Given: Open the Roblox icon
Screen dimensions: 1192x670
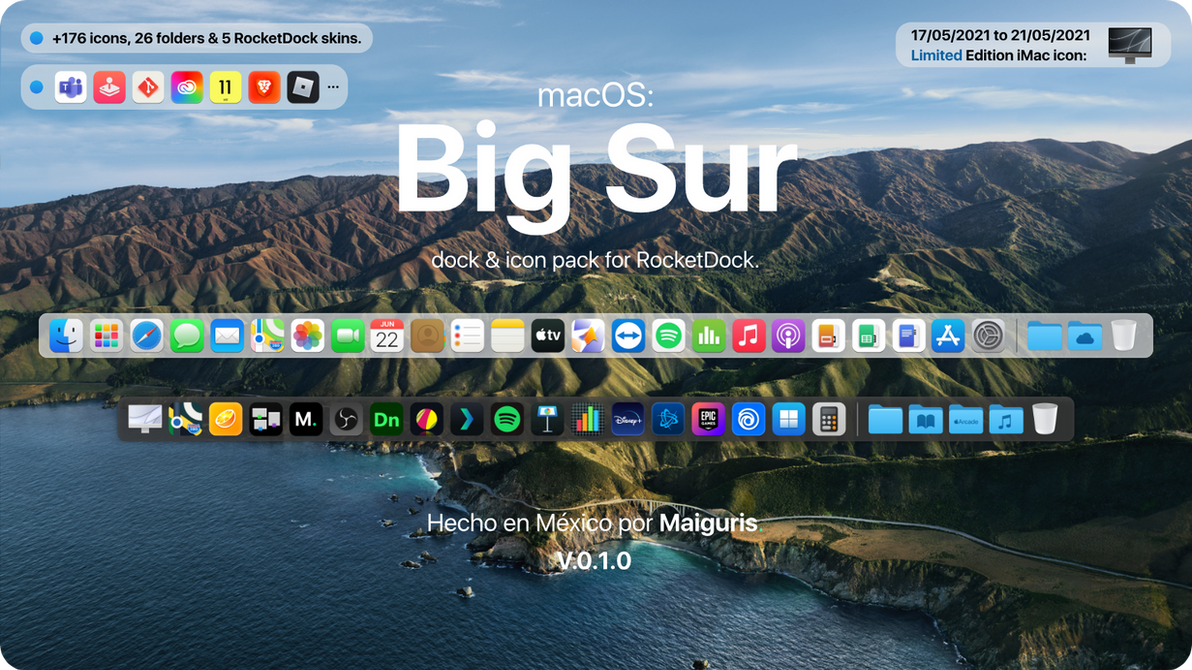Looking at the screenshot, I should [x=303, y=87].
